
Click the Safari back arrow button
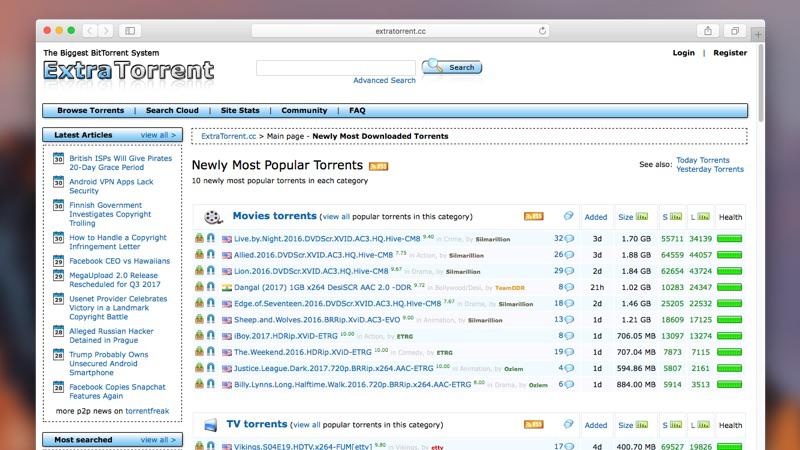(x=90, y=31)
